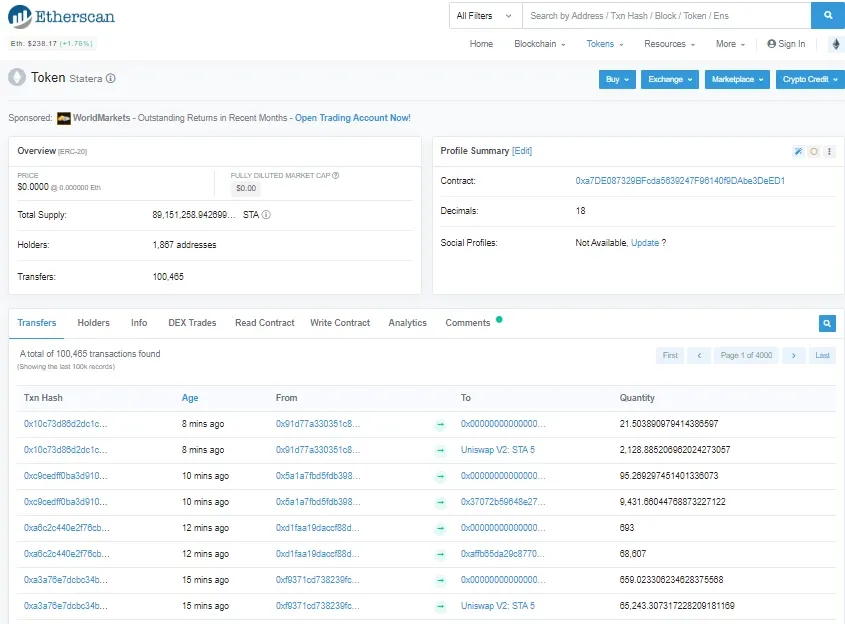The width and height of the screenshot is (845, 624).
Task: Click the Edit link in Profile Summary
Action: click(x=522, y=151)
